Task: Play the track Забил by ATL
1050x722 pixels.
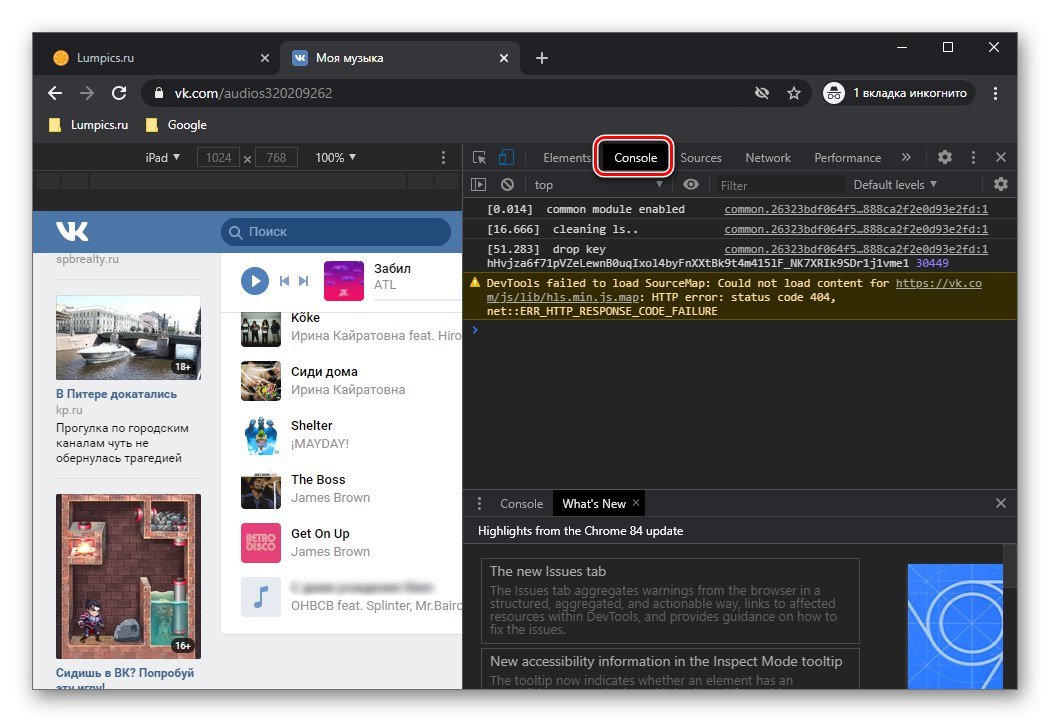Action: click(x=254, y=280)
